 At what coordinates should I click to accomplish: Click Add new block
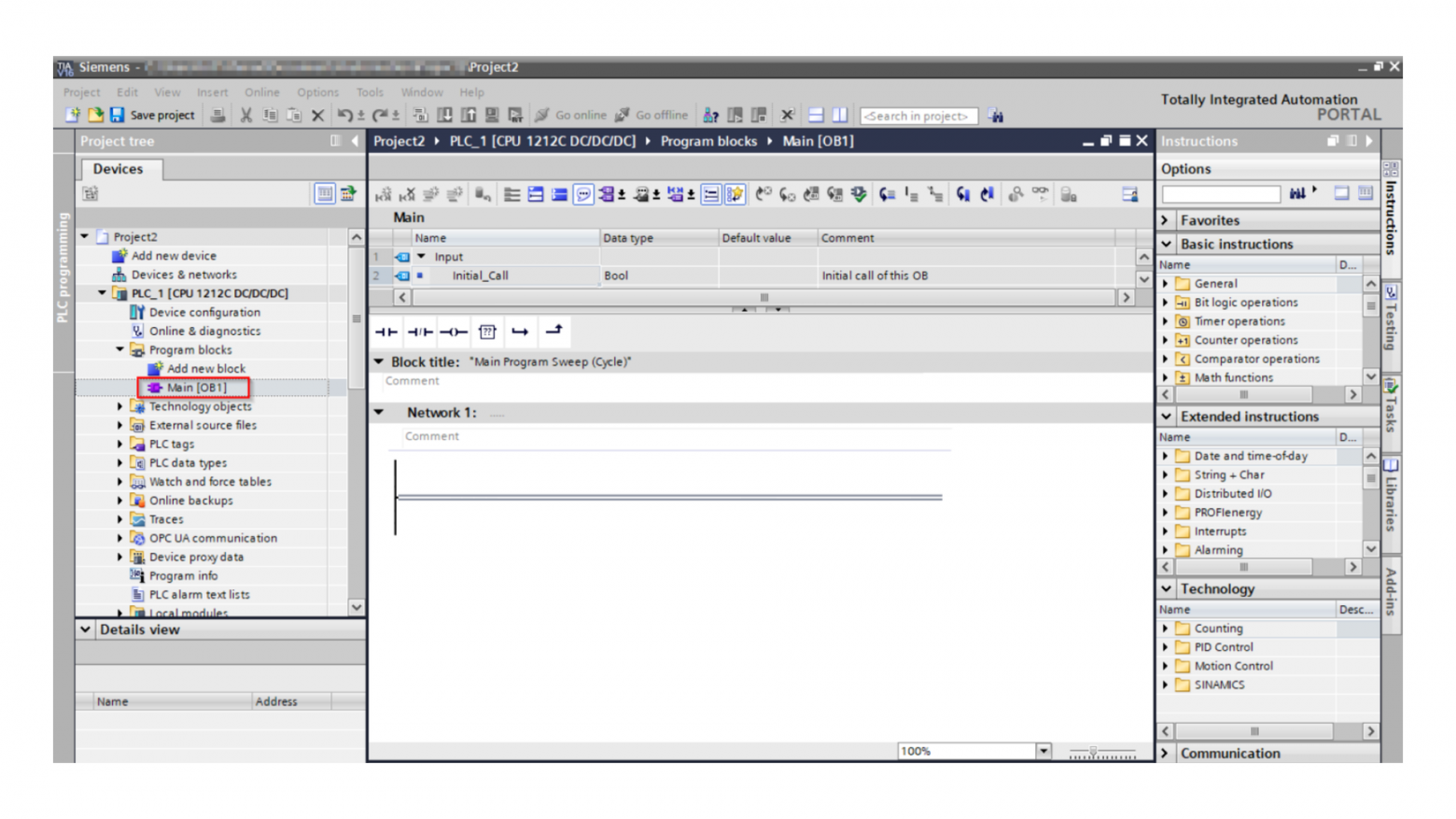206,369
